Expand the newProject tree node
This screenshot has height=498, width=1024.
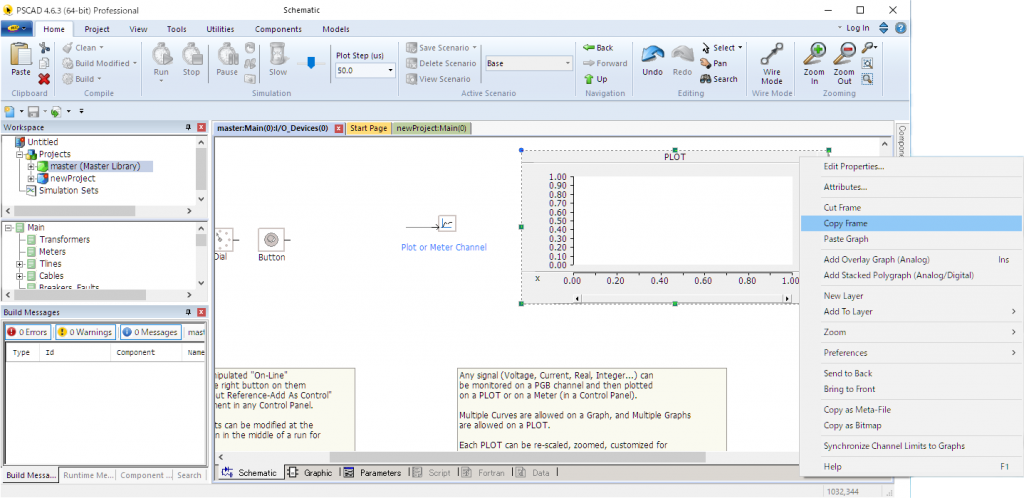pos(31,178)
